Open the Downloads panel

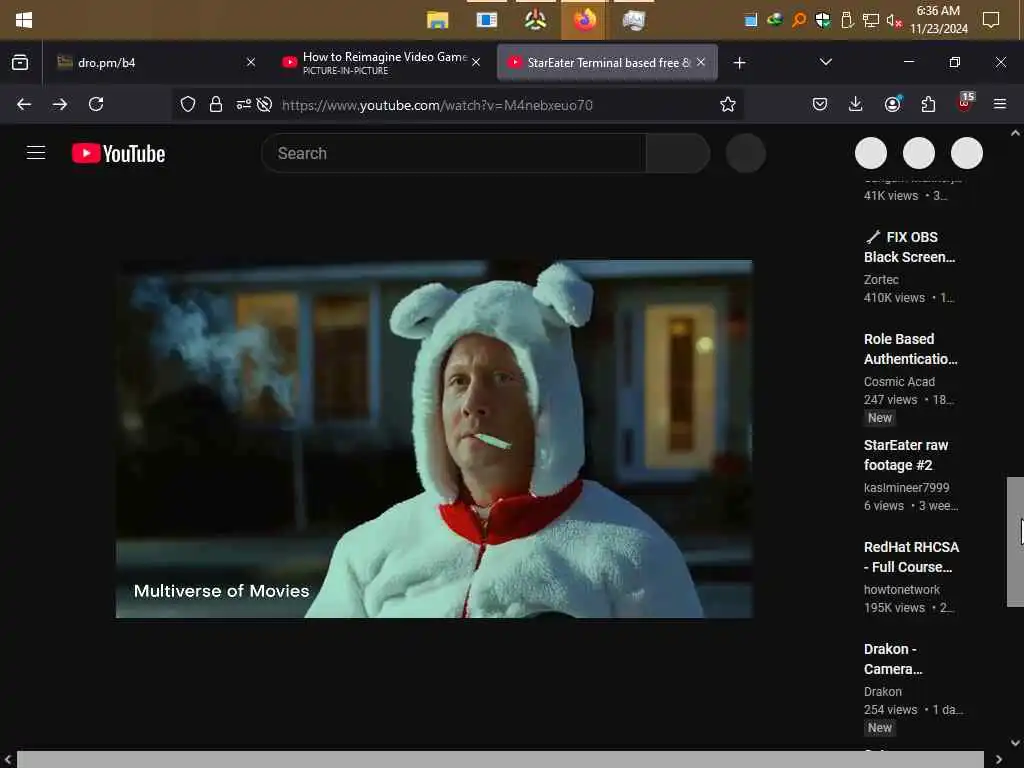[855, 104]
